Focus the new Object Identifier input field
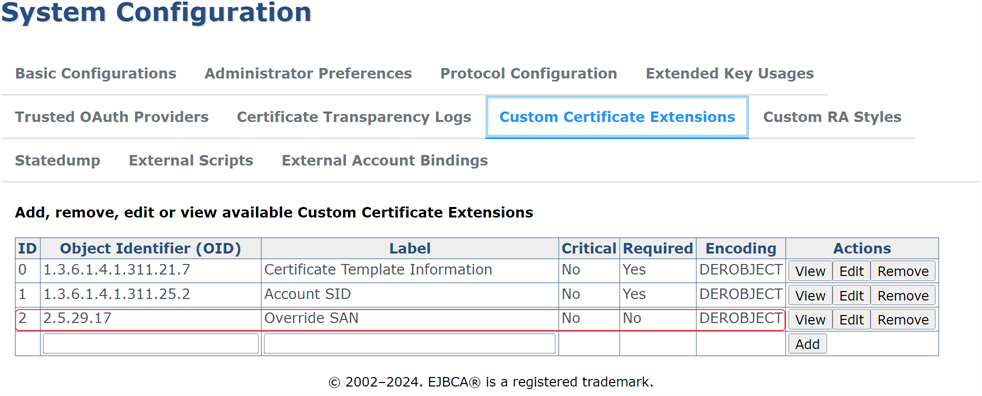The height and width of the screenshot is (396, 982). pyautogui.click(x=151, y=343)
